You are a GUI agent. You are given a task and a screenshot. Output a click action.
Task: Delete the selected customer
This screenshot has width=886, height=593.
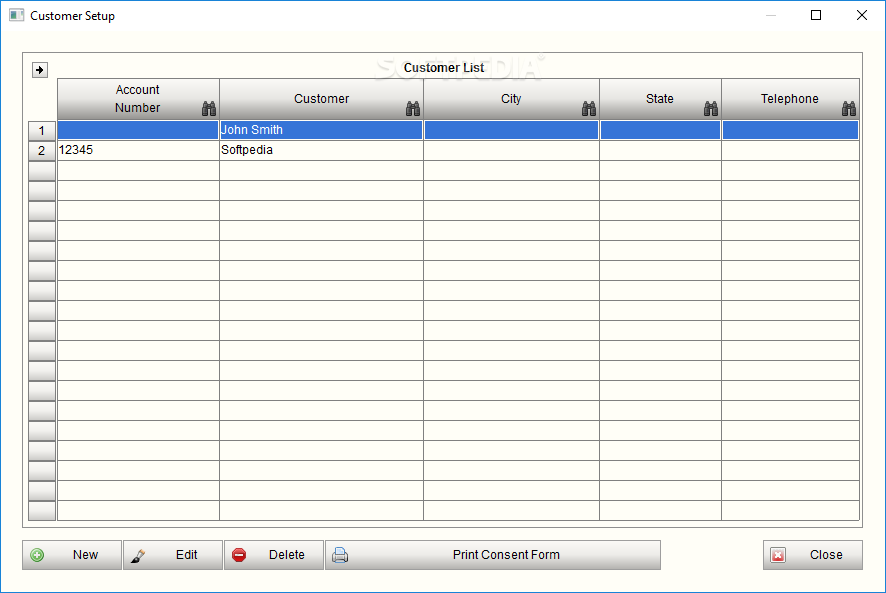[274, 555]
